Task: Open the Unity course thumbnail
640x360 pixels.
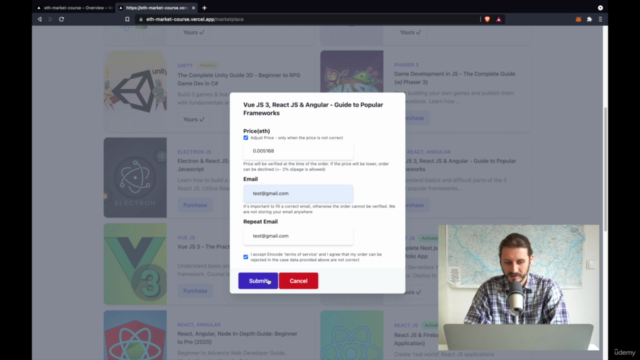Action: [x=135, y=90]
